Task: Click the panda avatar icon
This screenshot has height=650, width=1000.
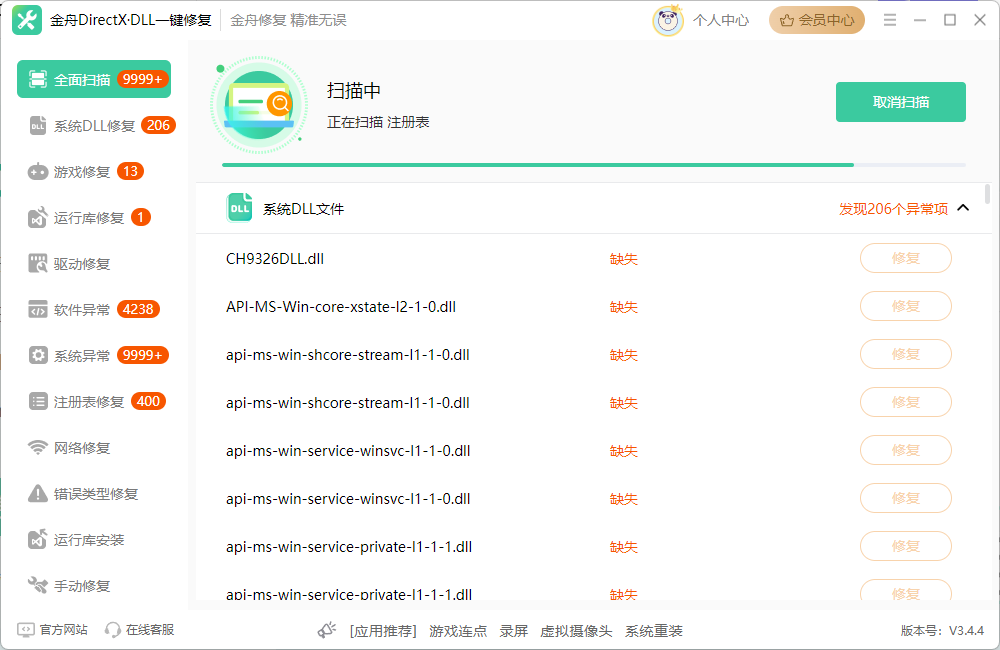Action: pos(667,20)
